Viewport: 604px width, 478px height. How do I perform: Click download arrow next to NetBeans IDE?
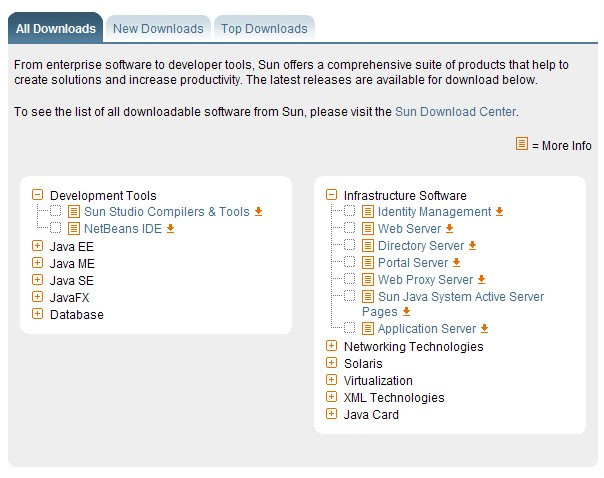point(170,228)
